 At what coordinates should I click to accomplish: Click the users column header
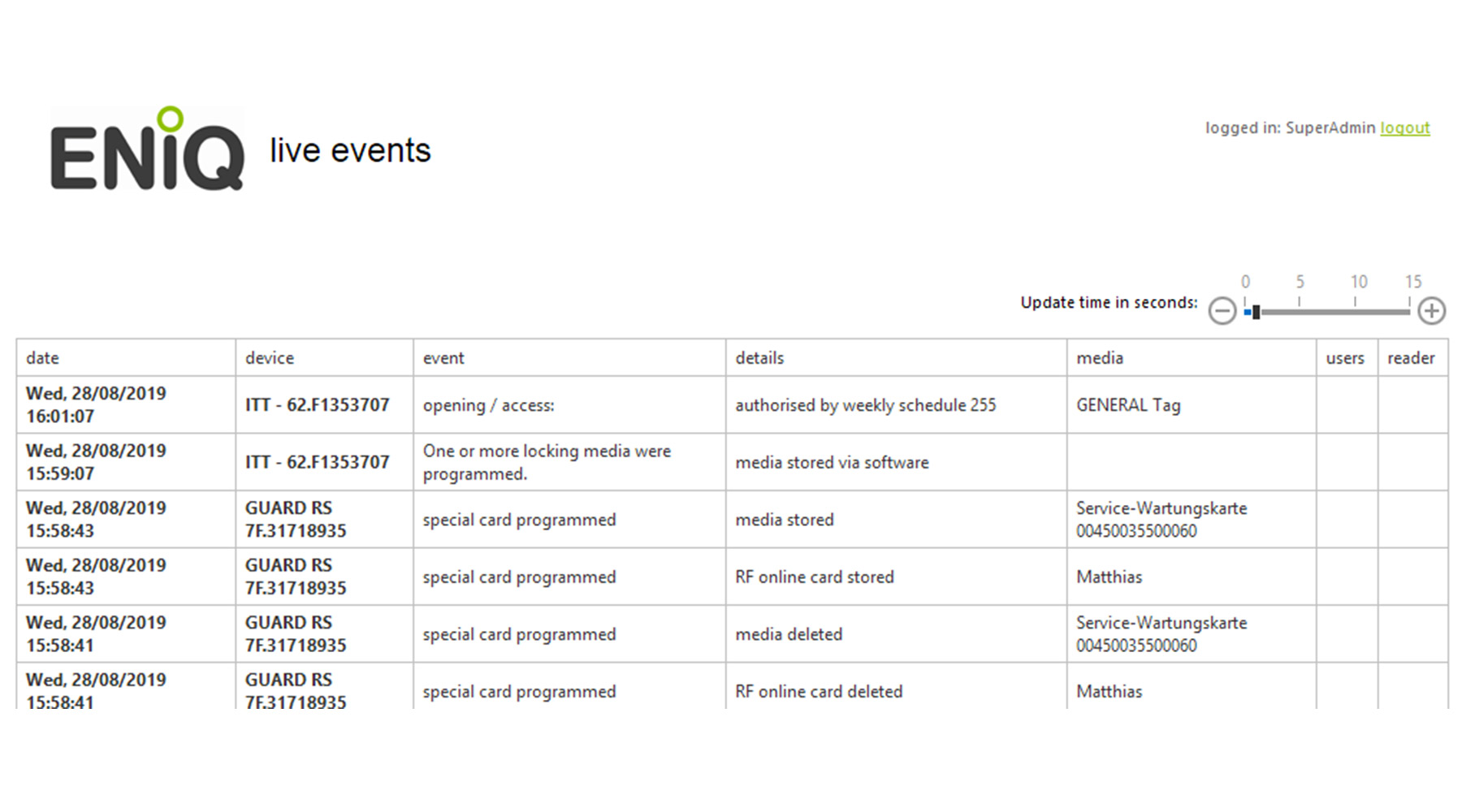(1345, 358)
